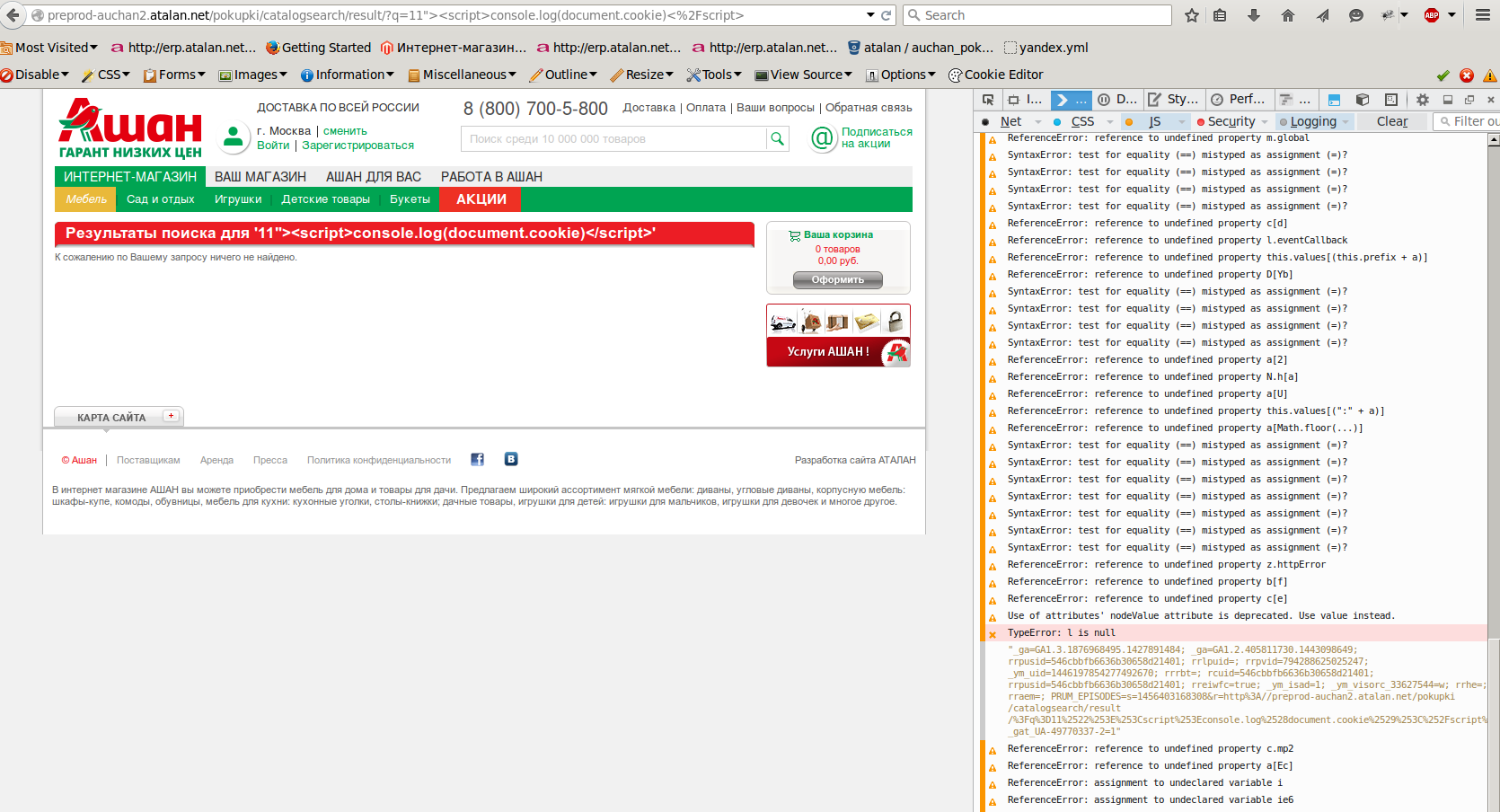Toggle the Security filter in console
This screenshot has height=812, width=1500.
(1231, 121)
